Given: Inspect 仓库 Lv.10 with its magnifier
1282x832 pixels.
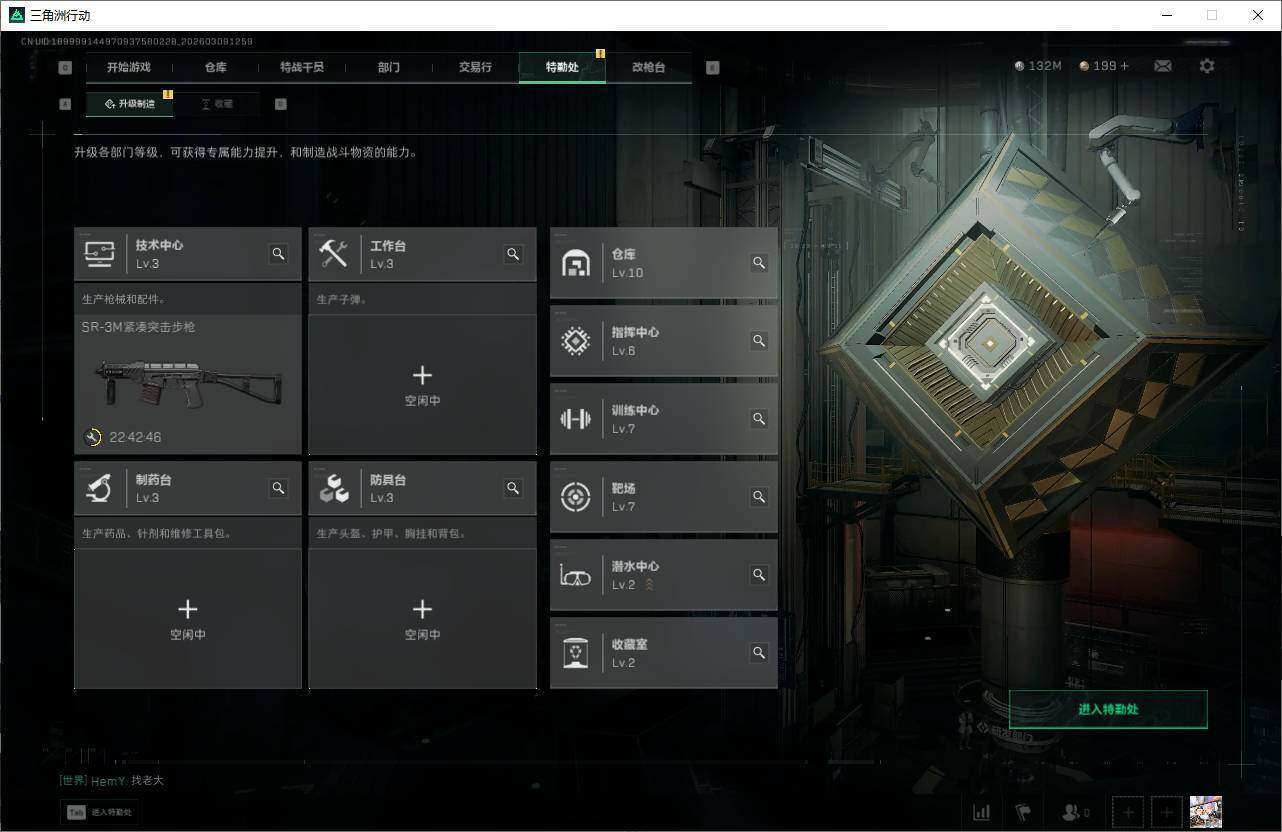Looking at the screenshot, I should 759,263.
